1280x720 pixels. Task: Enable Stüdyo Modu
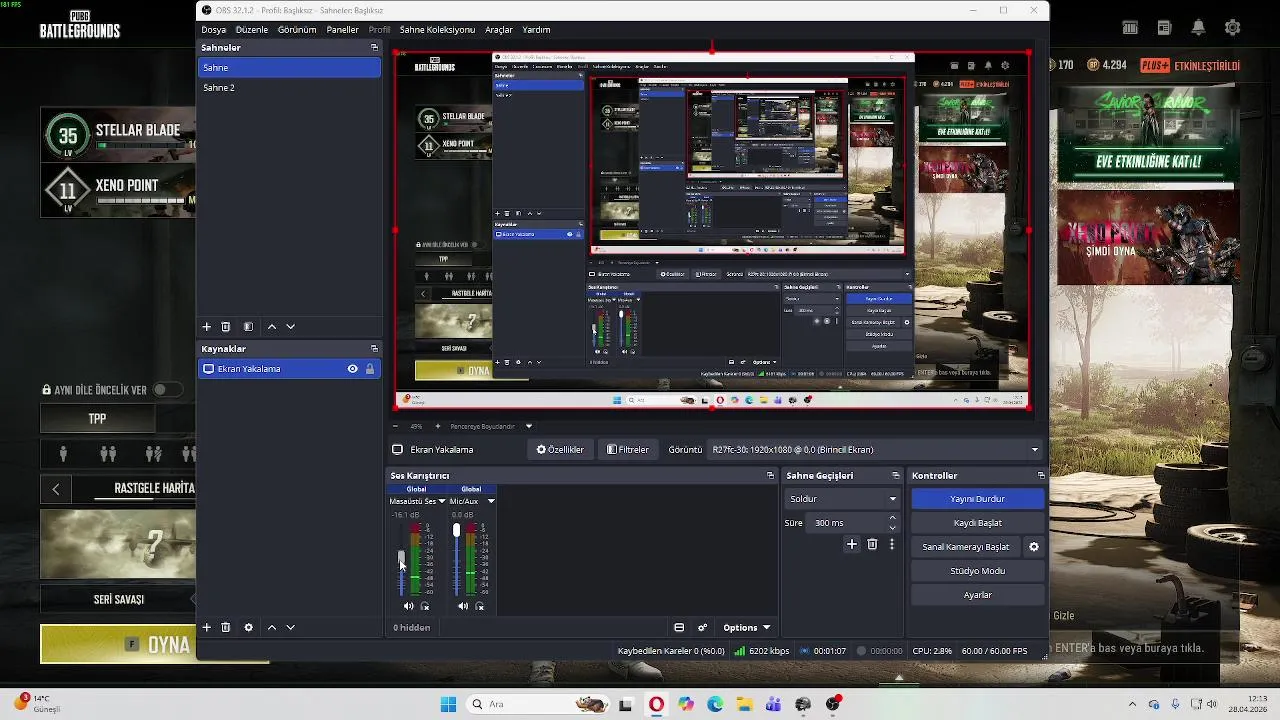coord(977,571)
